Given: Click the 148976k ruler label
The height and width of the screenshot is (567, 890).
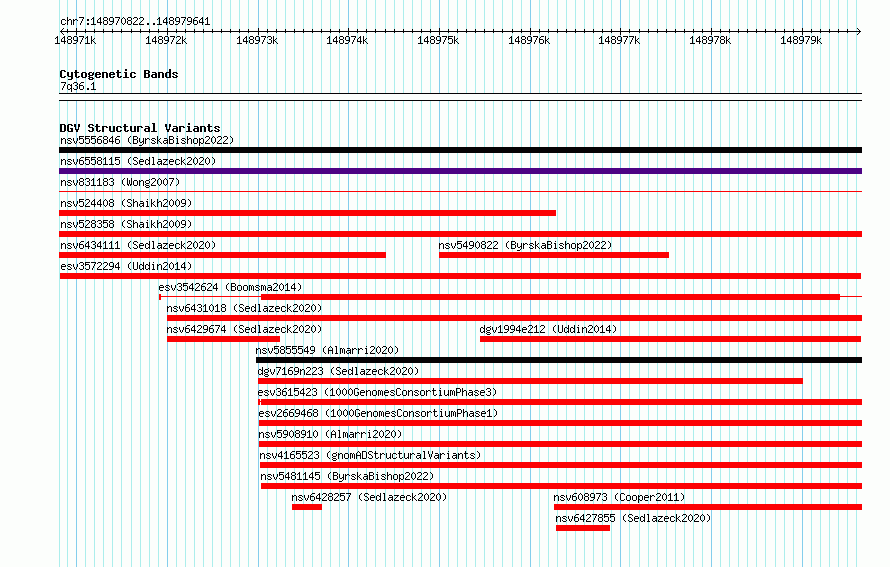Looking at the screenshot, I should [x=529, y=40].
